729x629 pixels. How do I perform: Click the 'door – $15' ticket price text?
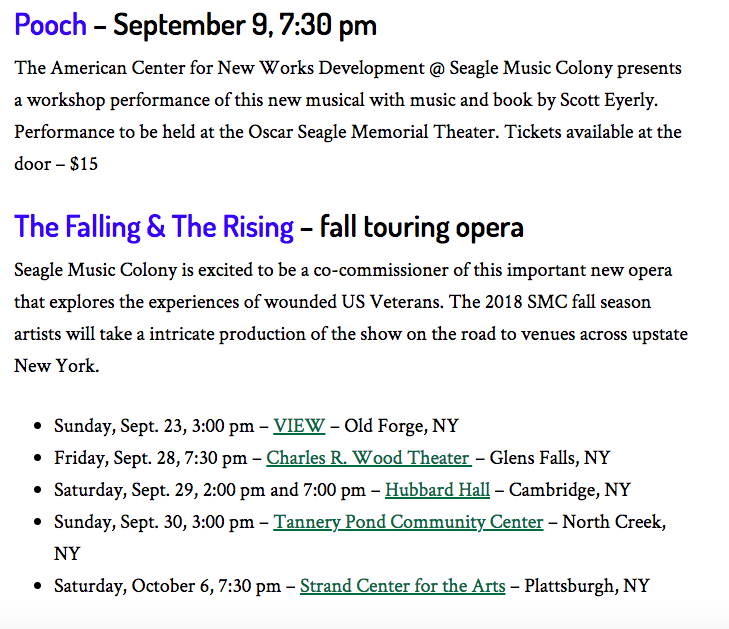pos(56,164)
